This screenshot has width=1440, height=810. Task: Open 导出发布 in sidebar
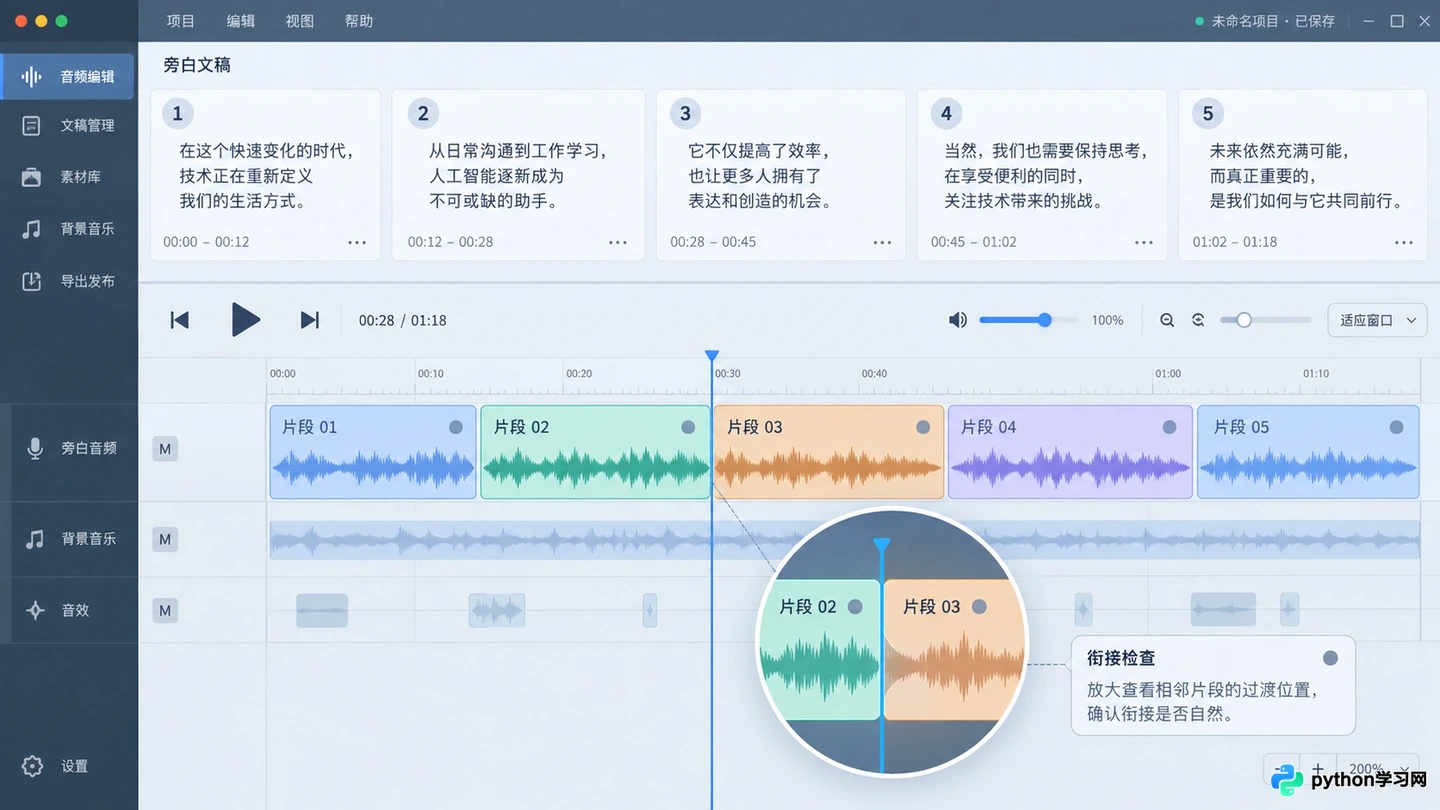coord(68,281)
